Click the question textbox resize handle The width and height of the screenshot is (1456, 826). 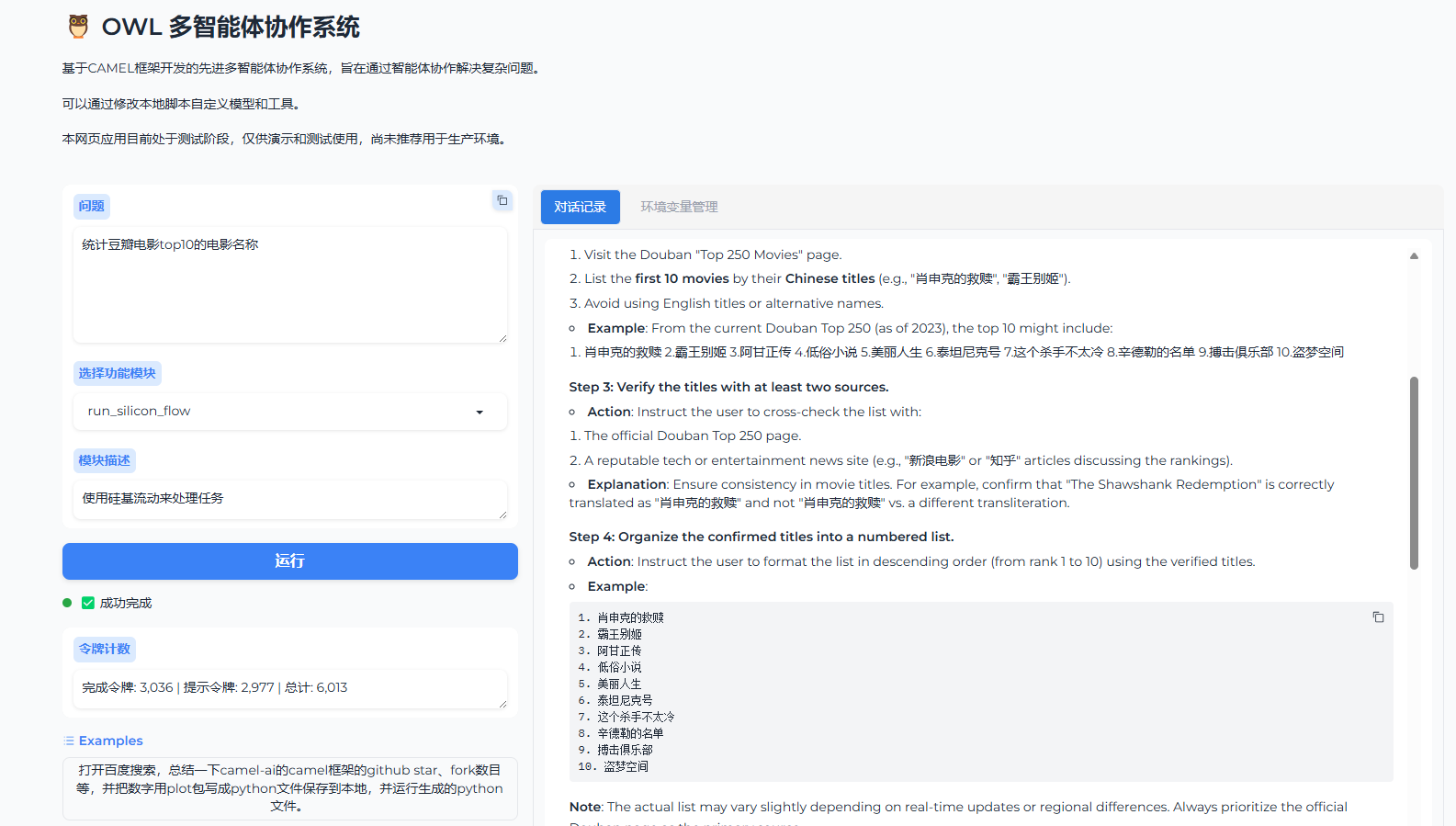click(x=502, y=338)
